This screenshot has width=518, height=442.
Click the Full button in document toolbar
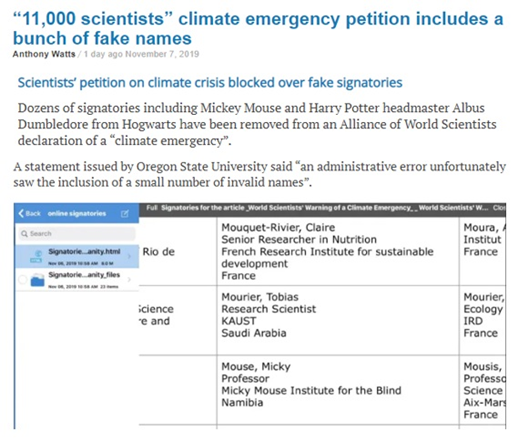[152, 208]
